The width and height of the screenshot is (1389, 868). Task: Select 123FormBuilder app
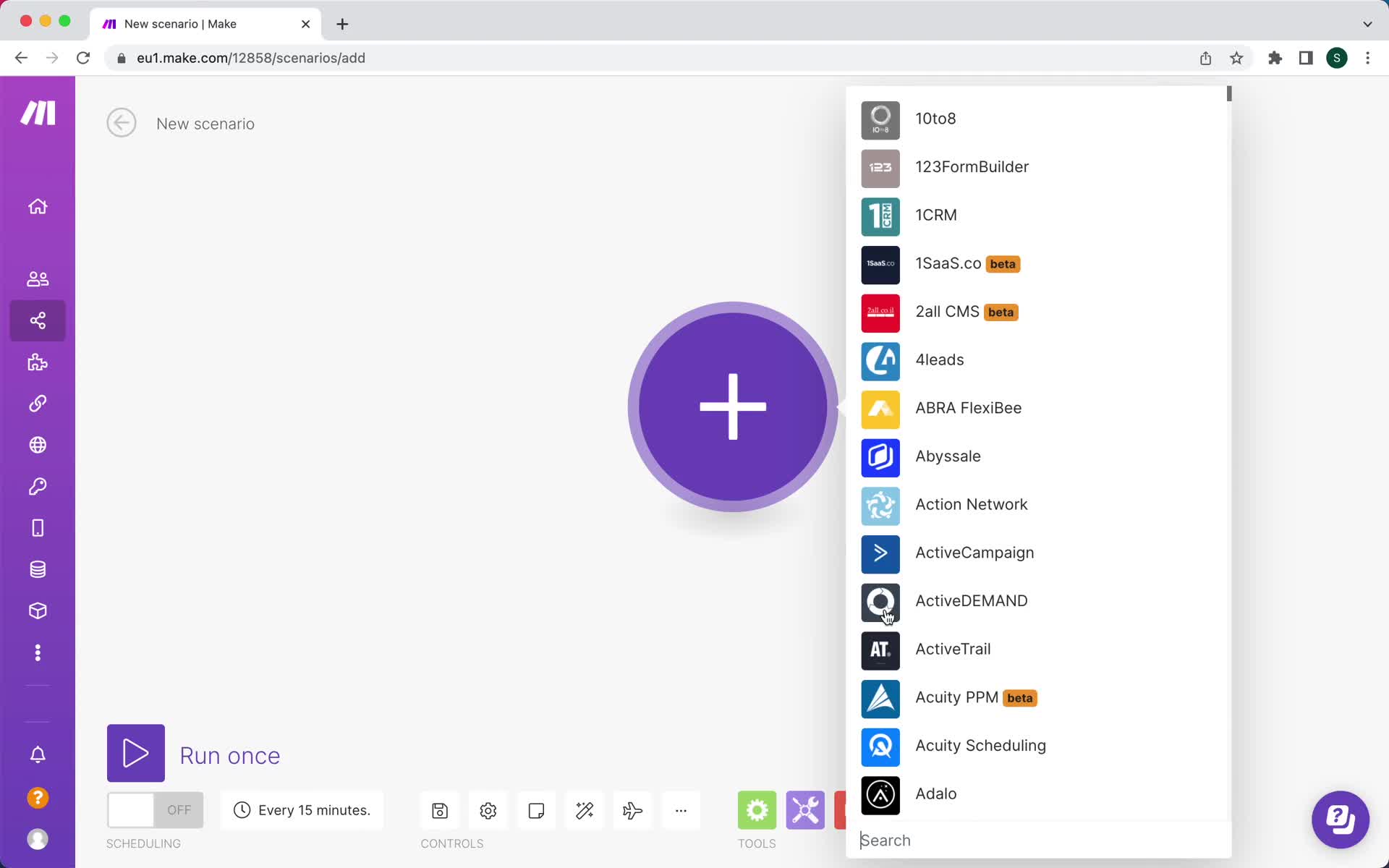pyautogui.click(x=1038, y=168)
